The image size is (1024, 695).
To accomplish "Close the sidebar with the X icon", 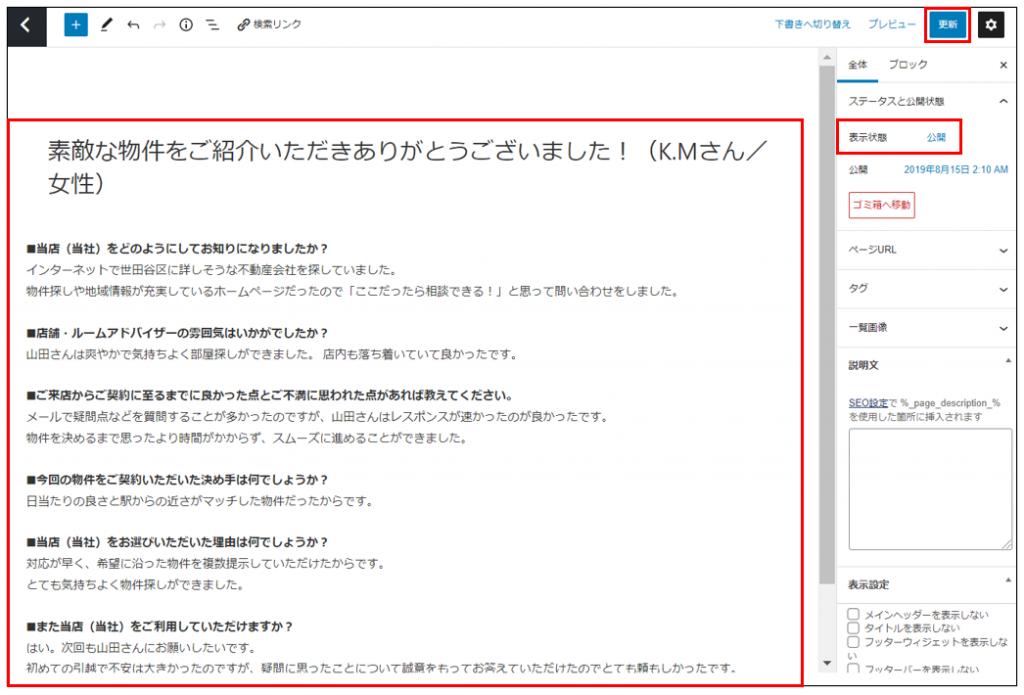I will click(1003, 65).
